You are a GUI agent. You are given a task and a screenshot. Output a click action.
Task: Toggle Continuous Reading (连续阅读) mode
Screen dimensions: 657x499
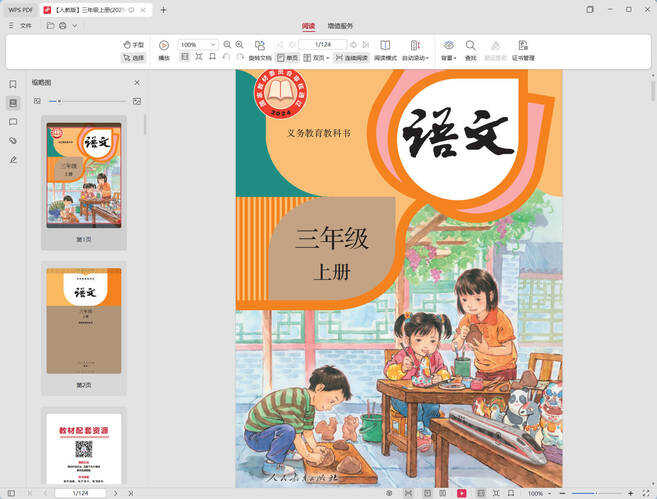[x=351, y=58]
